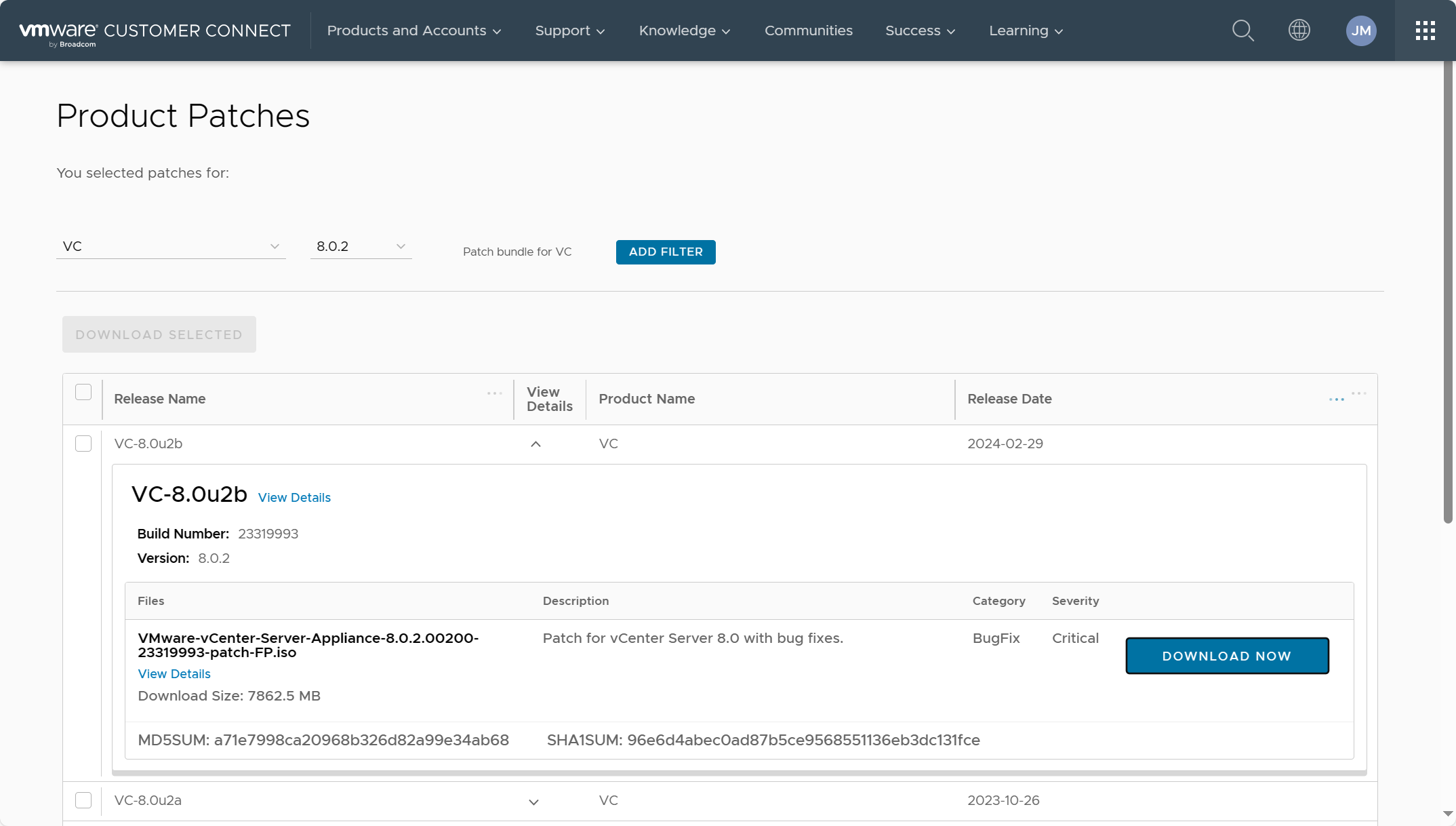The width and height of the screenshot is (1456, 826).
Task: Click the 2023-10-26 release date
Action: [1003, 800]
